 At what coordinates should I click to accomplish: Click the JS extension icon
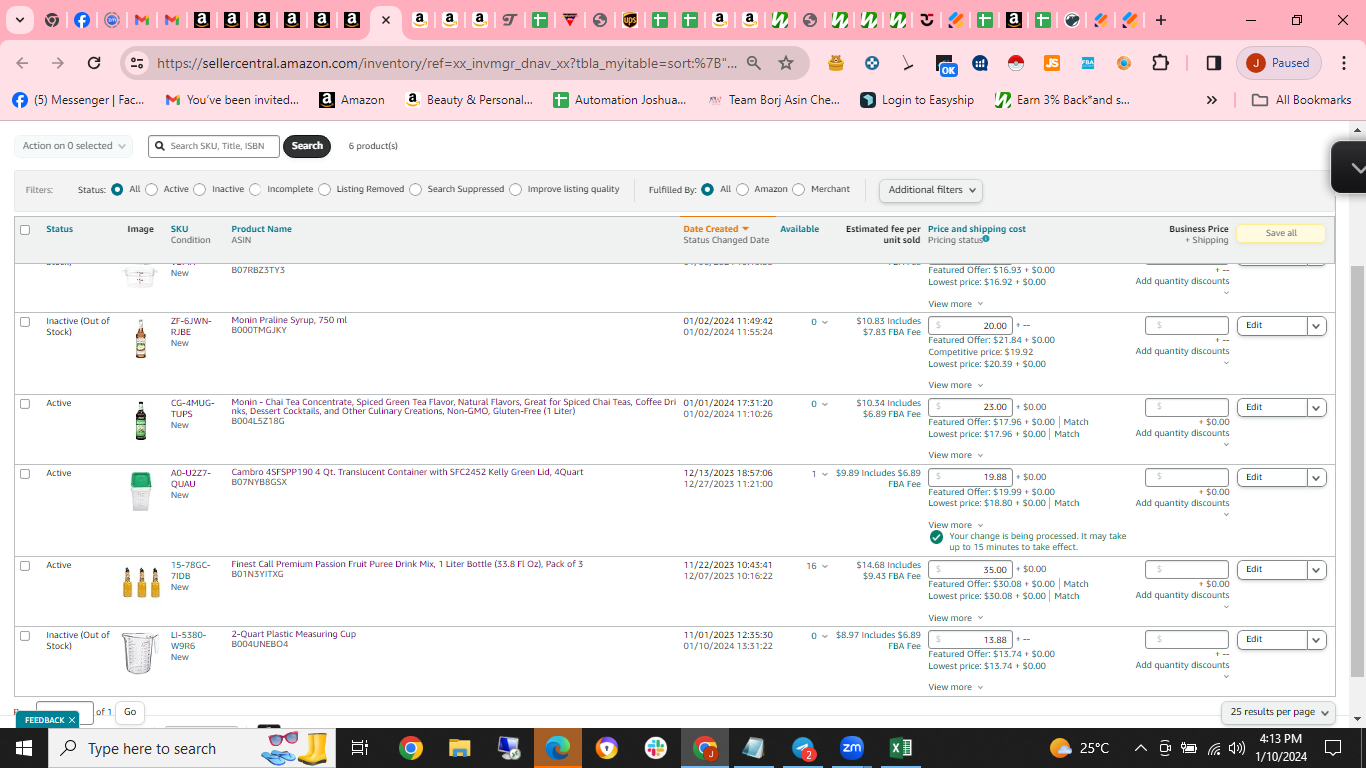tap(1051, 63)
